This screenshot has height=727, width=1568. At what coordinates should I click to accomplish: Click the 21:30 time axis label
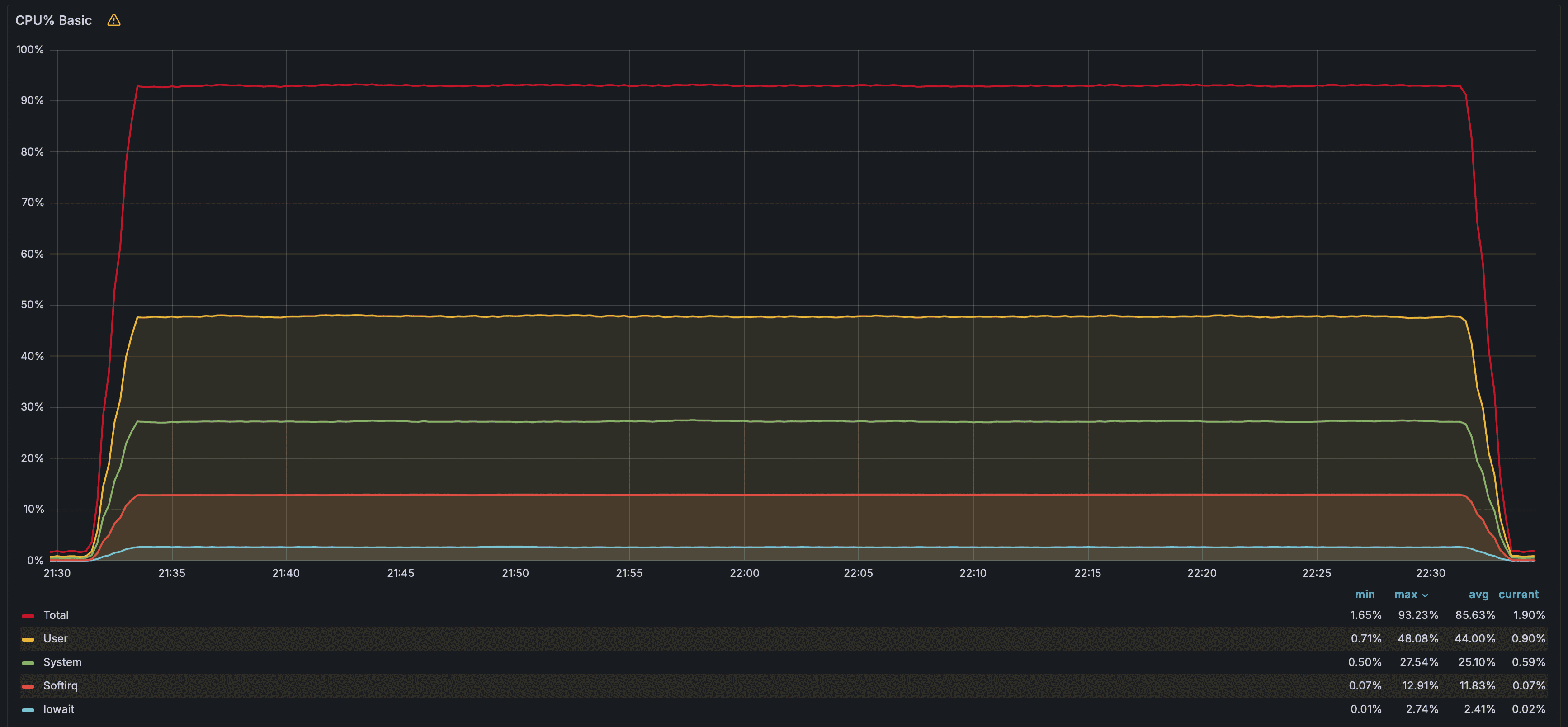57,573
